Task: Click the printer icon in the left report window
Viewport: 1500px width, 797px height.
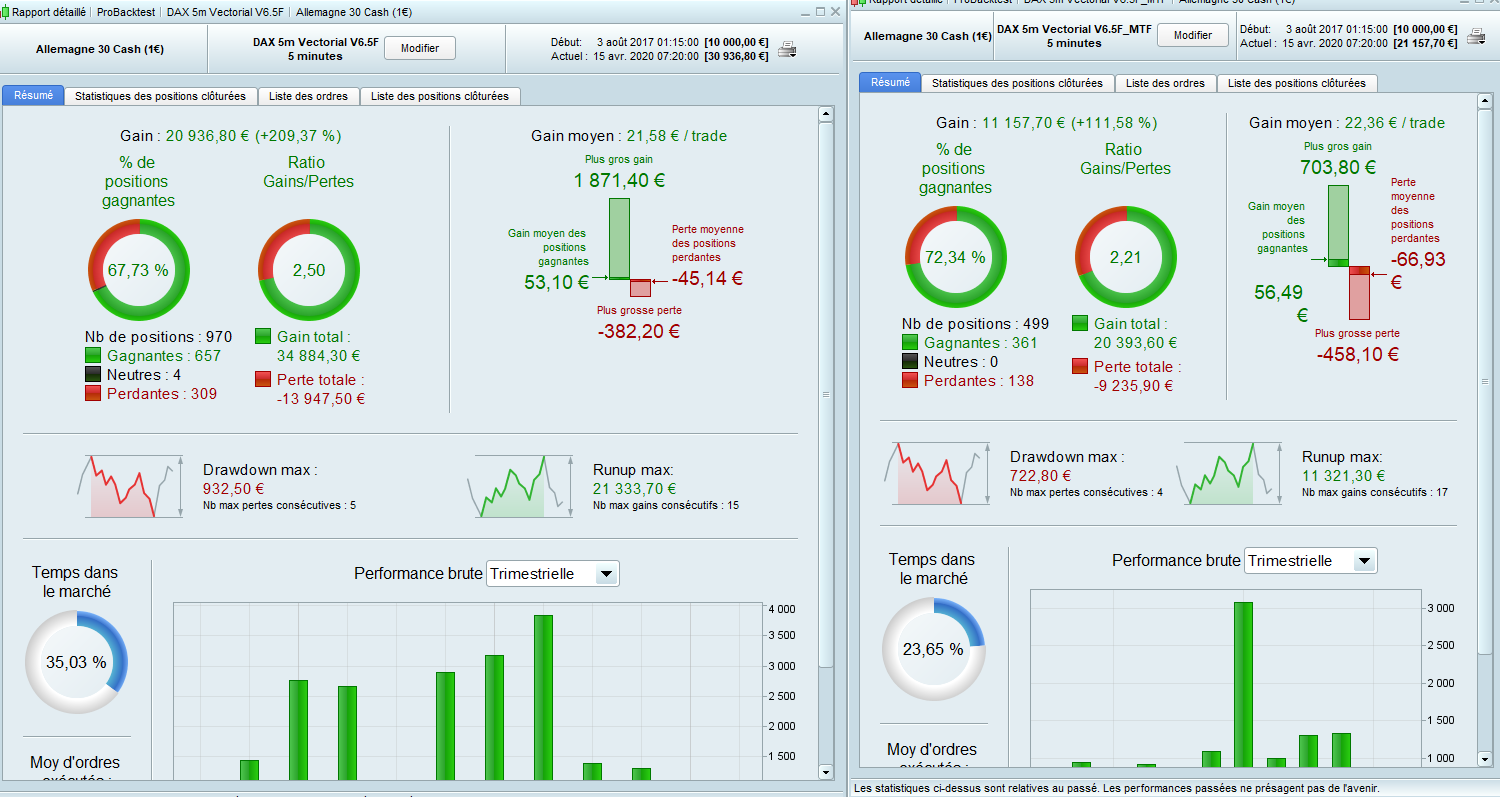Action: pyautogui.click(x=788, y=48)
